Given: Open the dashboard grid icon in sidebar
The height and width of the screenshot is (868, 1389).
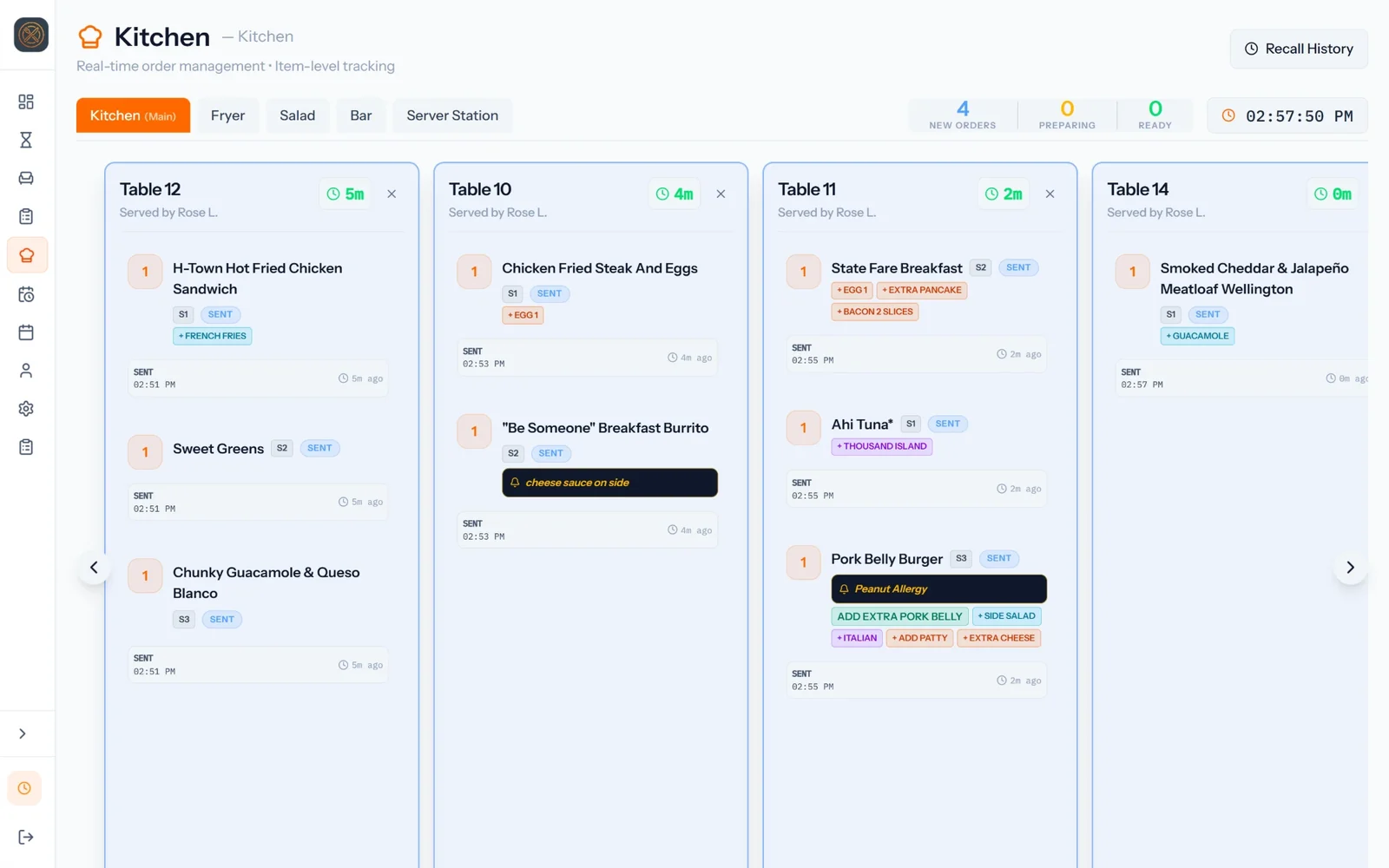Looking at the screenshot, I should pyautogui.click(x=26, y=102).
